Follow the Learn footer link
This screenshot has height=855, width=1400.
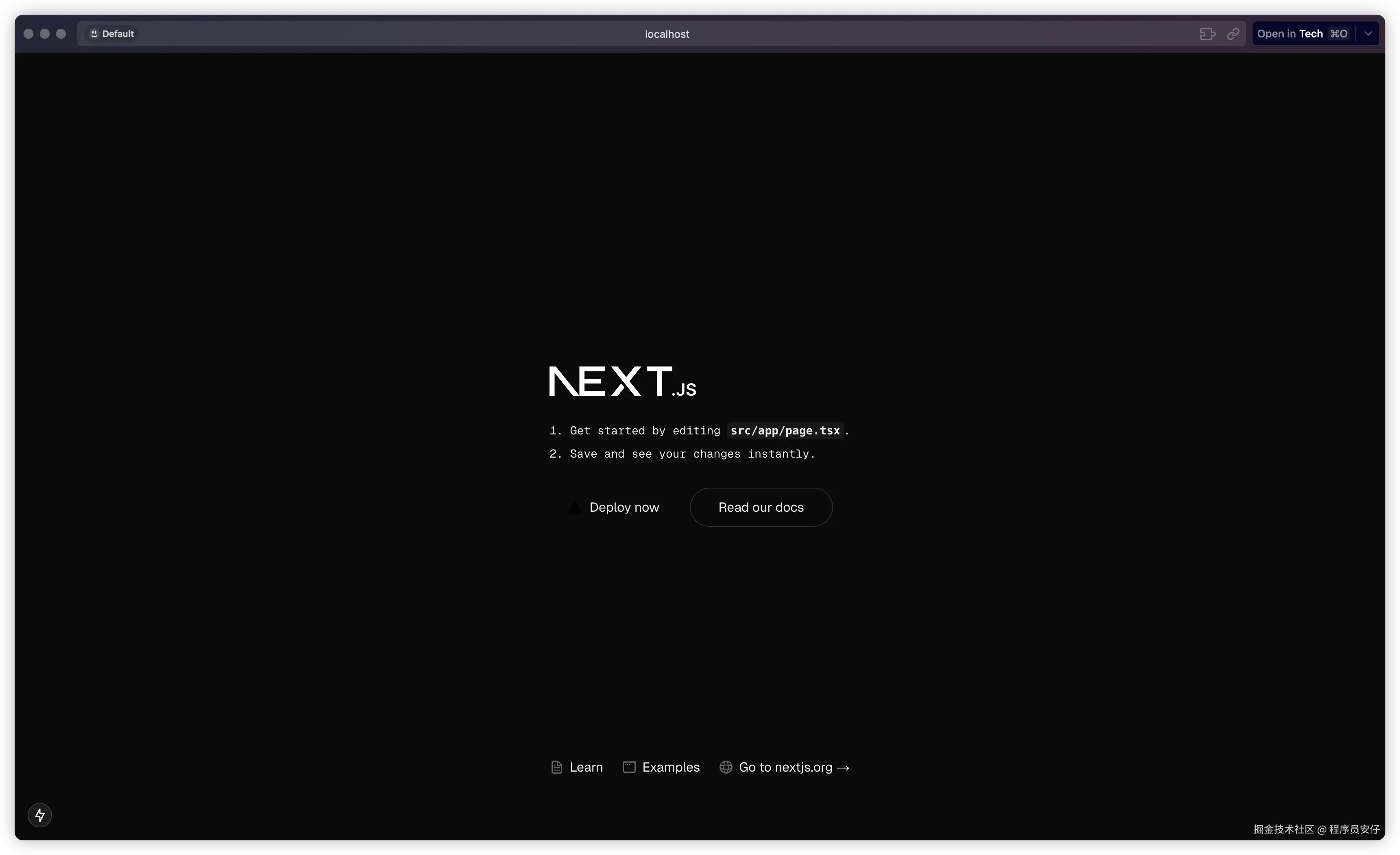pos(586,767)
